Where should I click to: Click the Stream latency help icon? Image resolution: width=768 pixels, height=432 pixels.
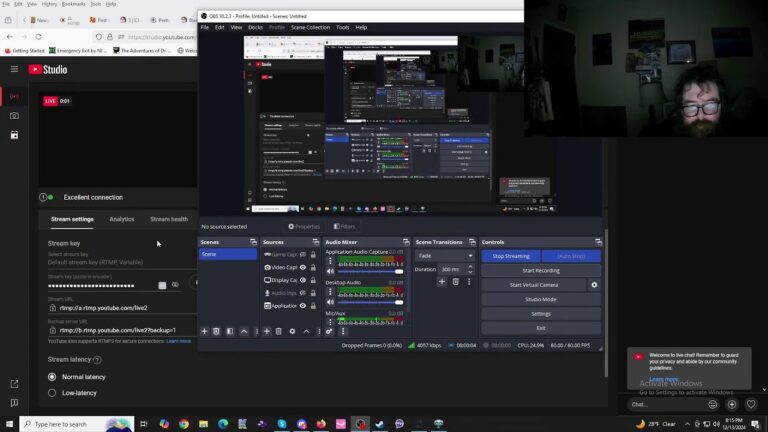tap(97, 360)
